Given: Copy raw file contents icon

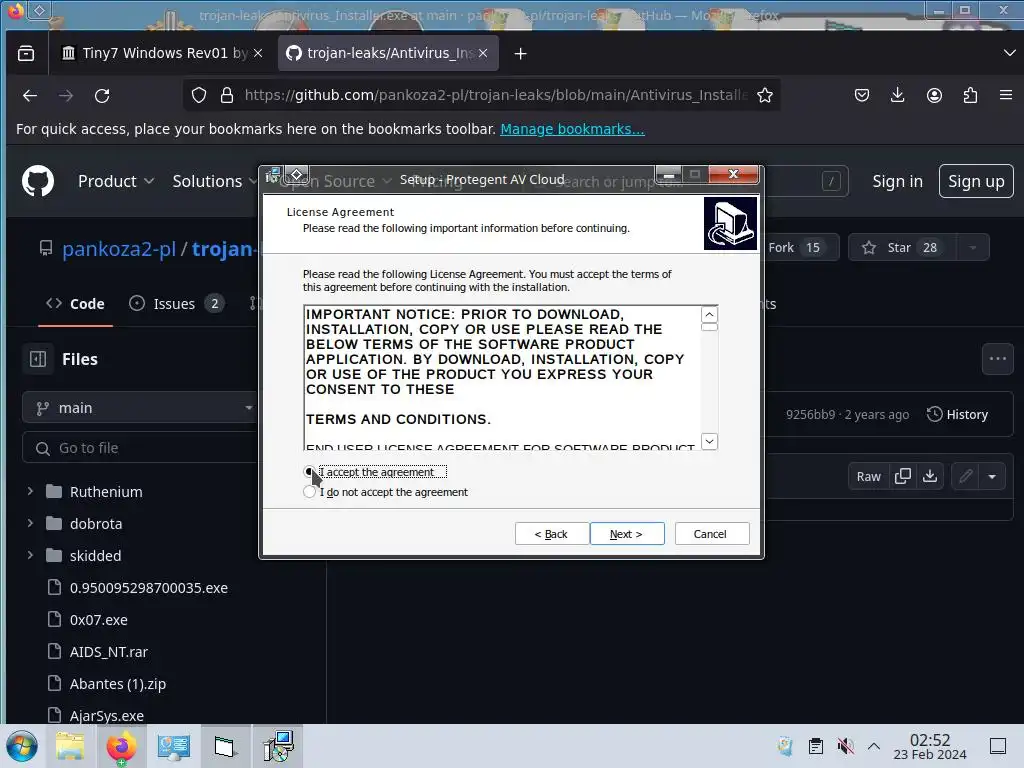Looking at the screenshot, I should 903,476.
